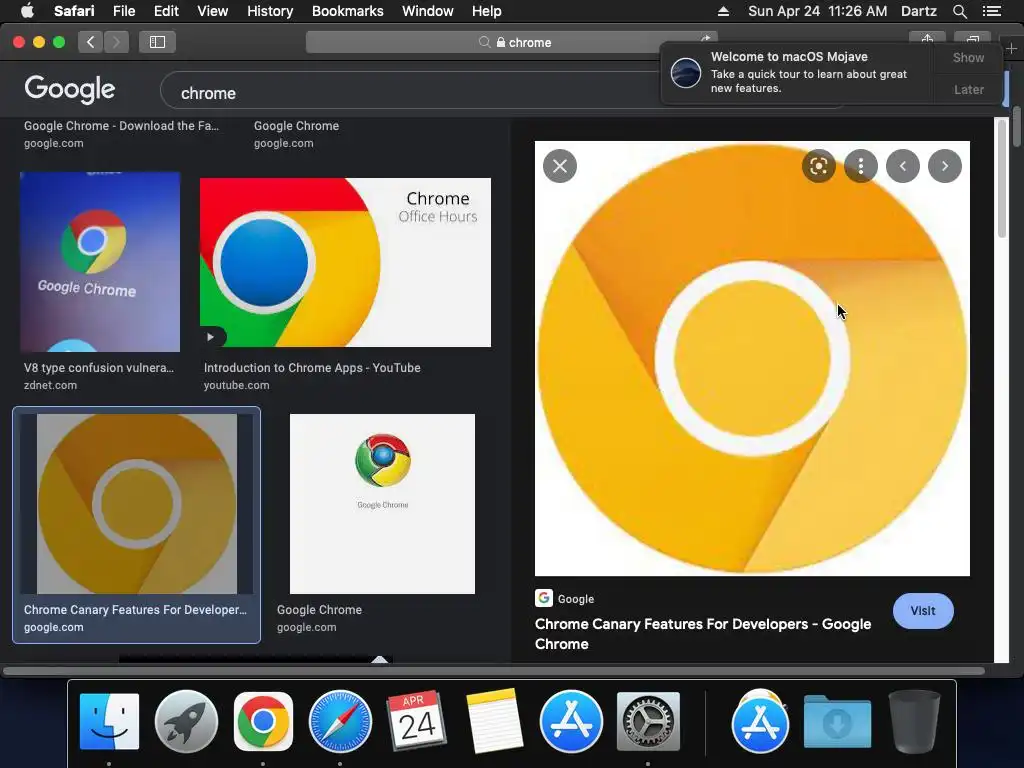Go to next image in preview
Screen dimensions: 1024x768
click(944, 166)
